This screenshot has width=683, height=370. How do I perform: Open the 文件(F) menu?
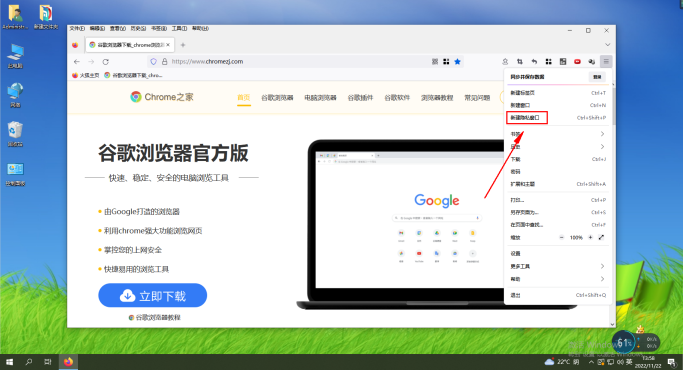pos(77,28)
